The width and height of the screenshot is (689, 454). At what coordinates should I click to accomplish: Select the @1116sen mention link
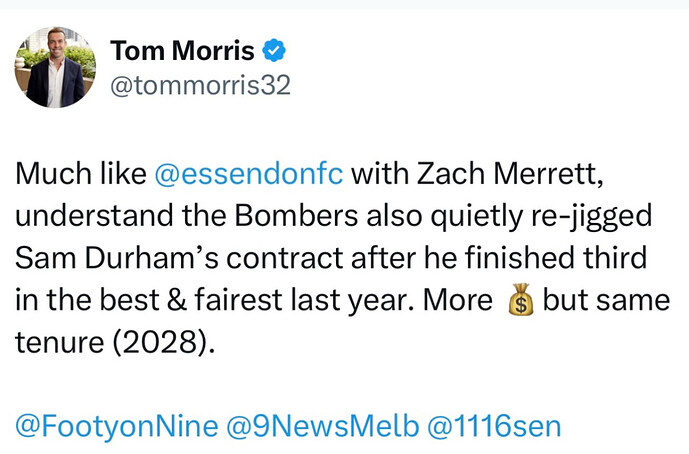[x=494, y=425]
